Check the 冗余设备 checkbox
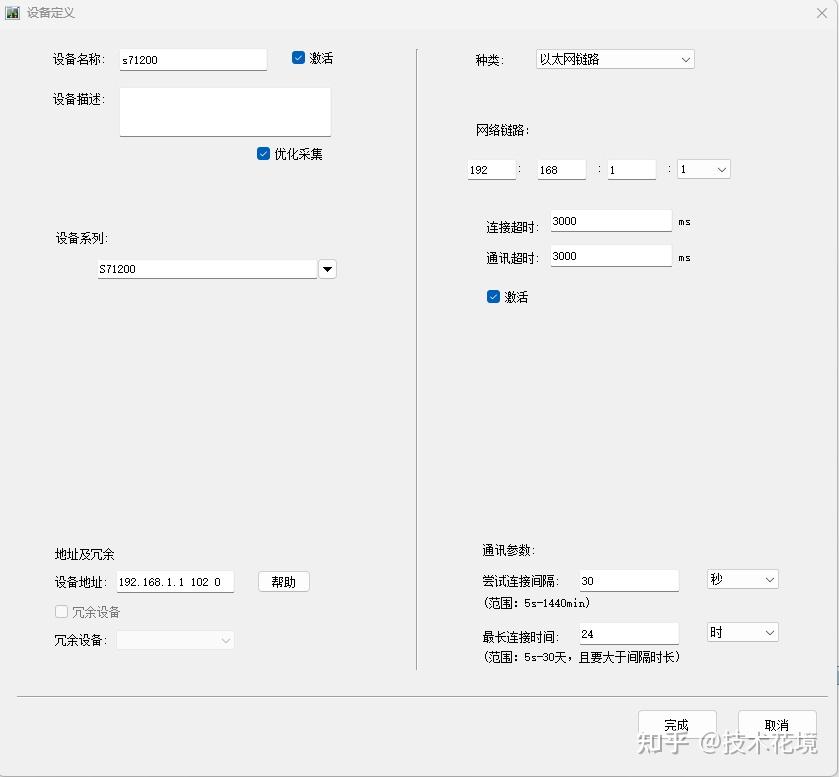The image size is (839, 777). [x=61, y=611]
